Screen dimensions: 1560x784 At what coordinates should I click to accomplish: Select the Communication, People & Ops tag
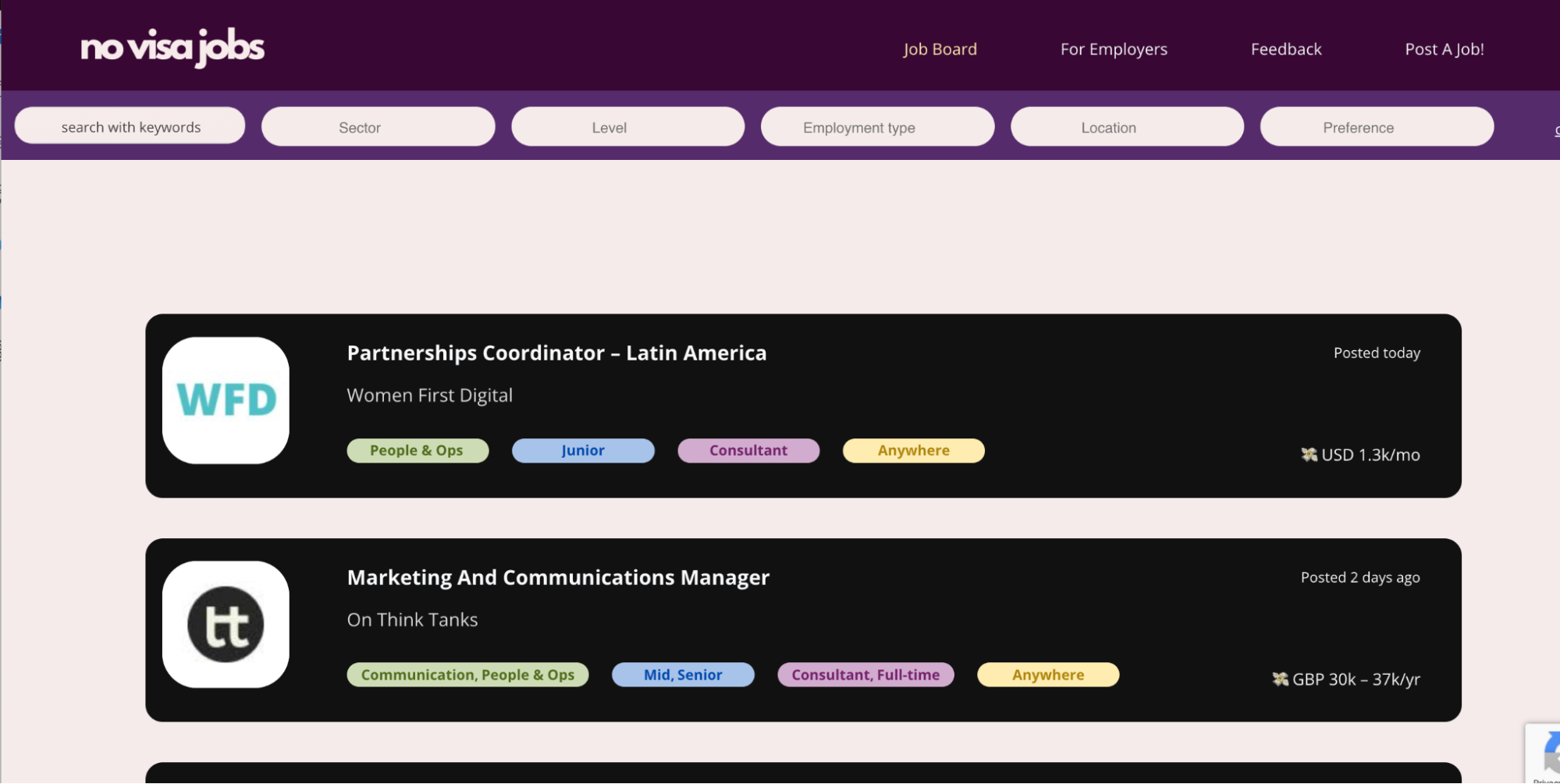point(467,675)
